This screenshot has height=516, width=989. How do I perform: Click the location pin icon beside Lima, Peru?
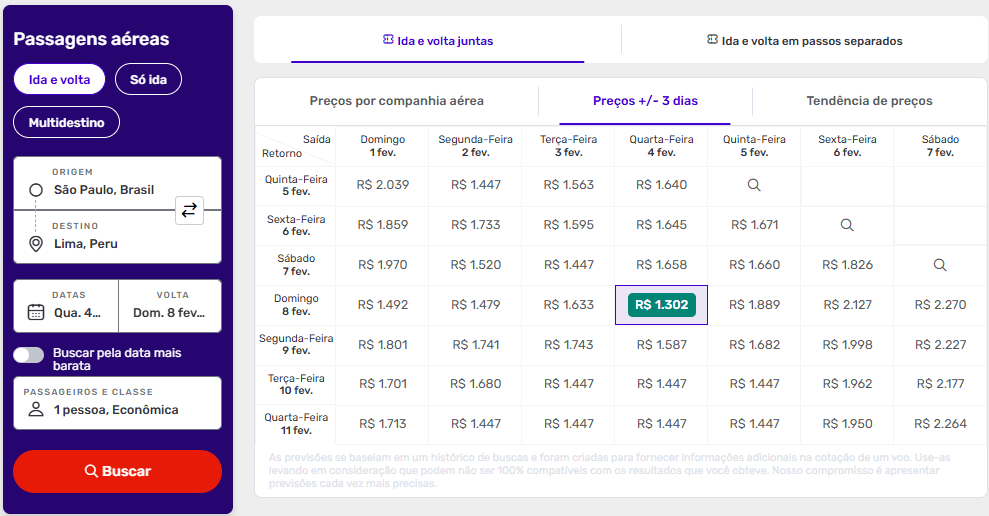(x=36, y=244)
